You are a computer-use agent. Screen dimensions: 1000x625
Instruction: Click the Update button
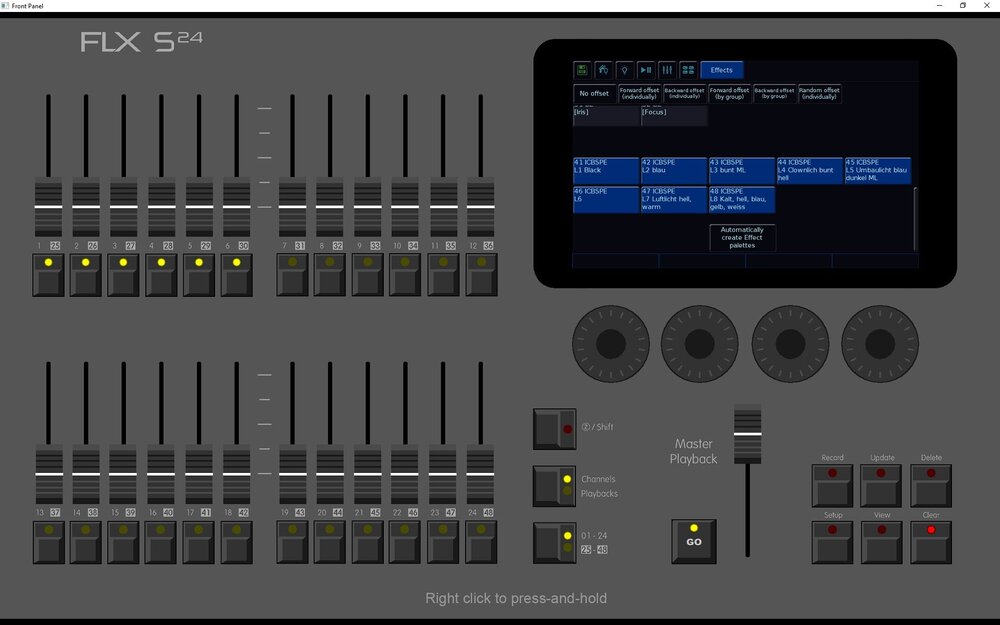(x=881, y=486)
